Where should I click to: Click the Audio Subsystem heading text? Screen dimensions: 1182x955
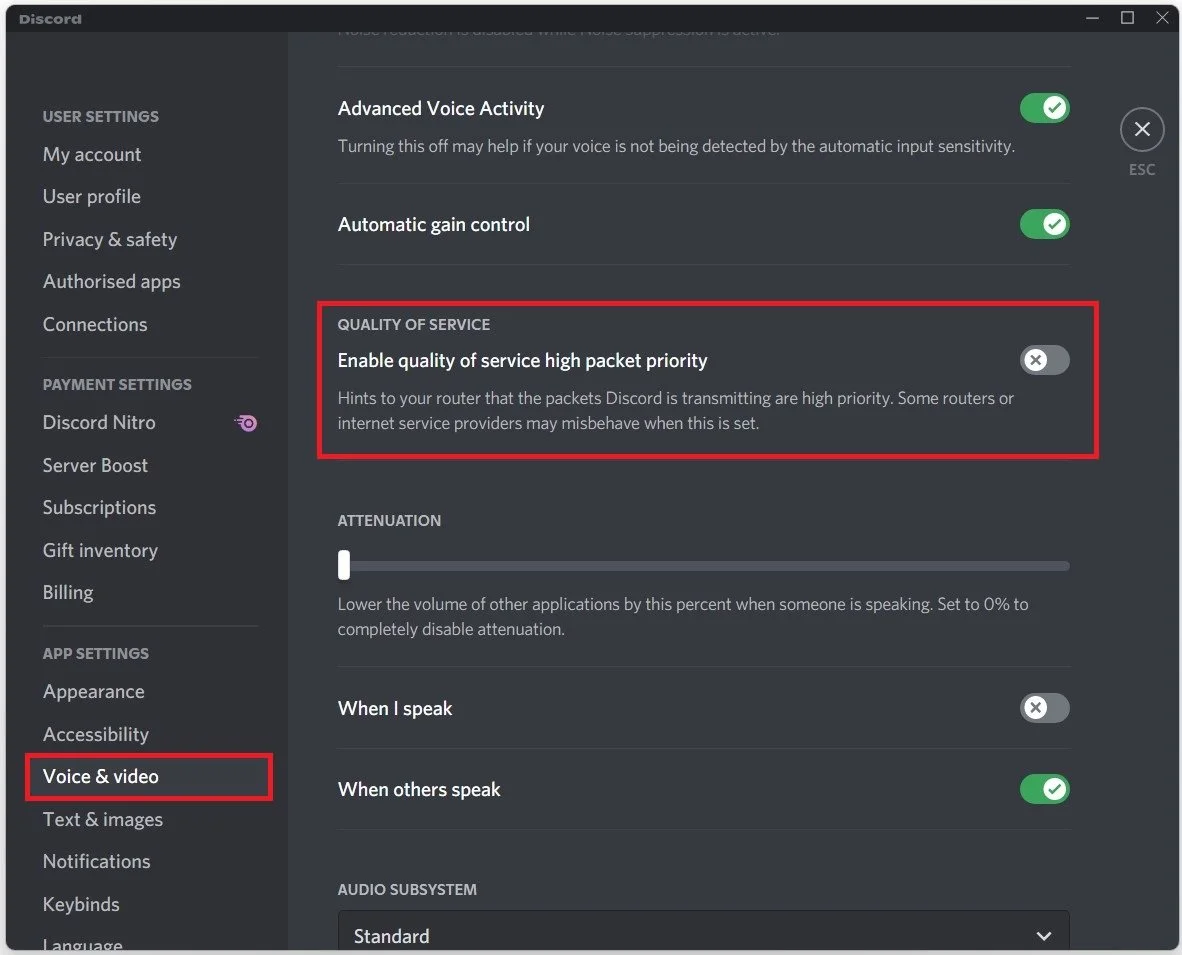[407, 889]
